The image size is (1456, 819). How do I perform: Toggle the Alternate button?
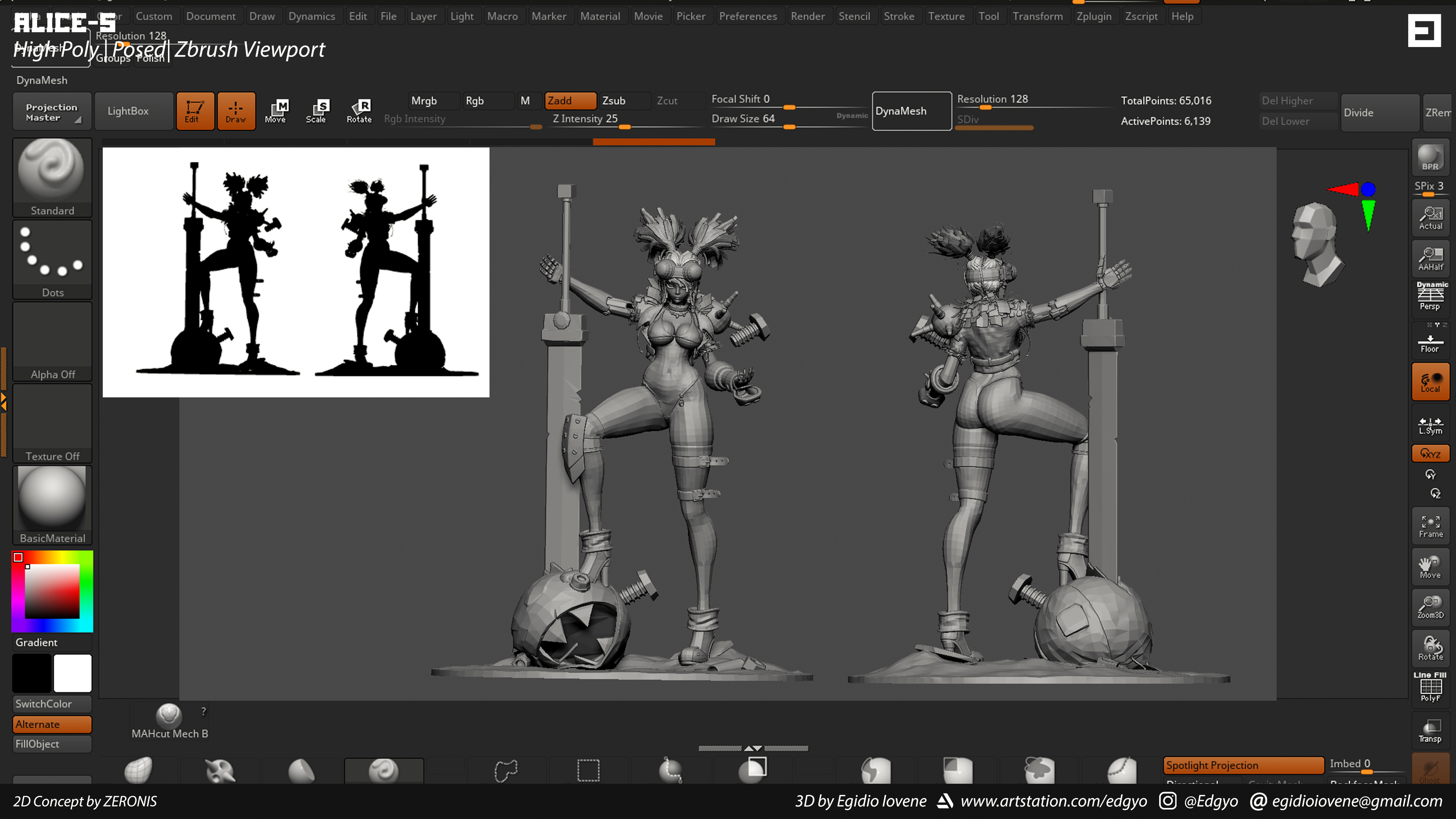click(x=52, y=724)
